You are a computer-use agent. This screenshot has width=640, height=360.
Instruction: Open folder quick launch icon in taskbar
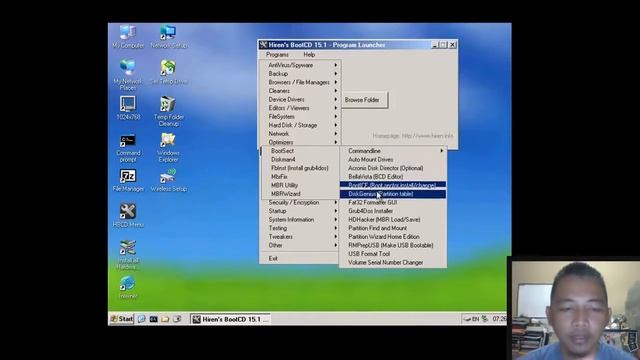[x=165, y=319]
